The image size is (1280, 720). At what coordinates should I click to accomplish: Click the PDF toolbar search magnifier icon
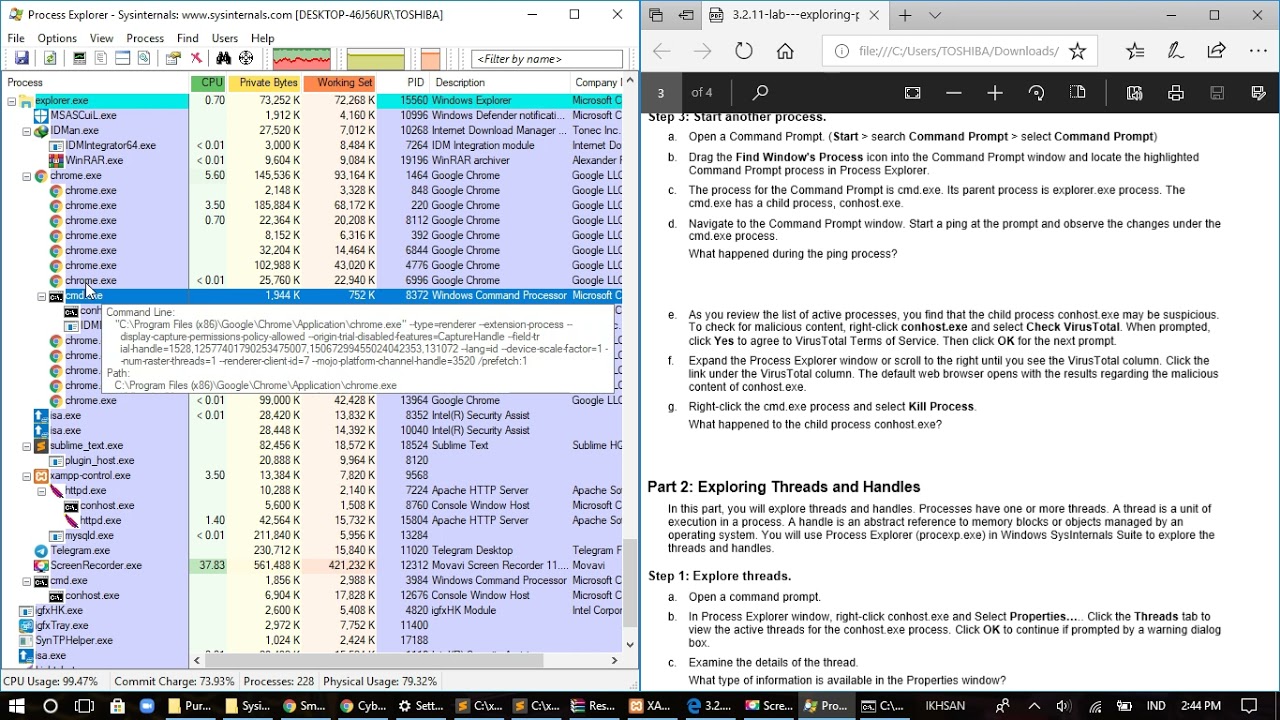760,93
